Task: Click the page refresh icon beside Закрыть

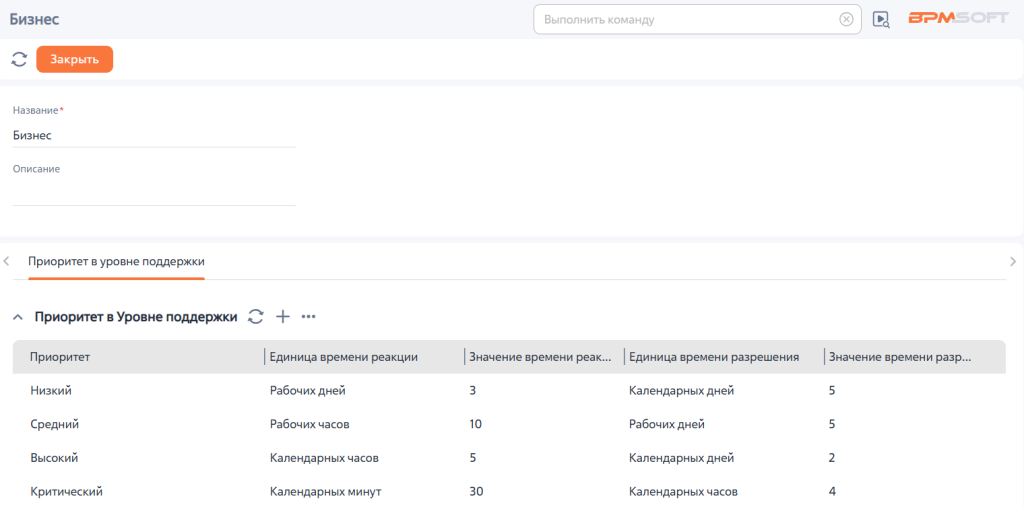Action: click(x=19, y=59)
